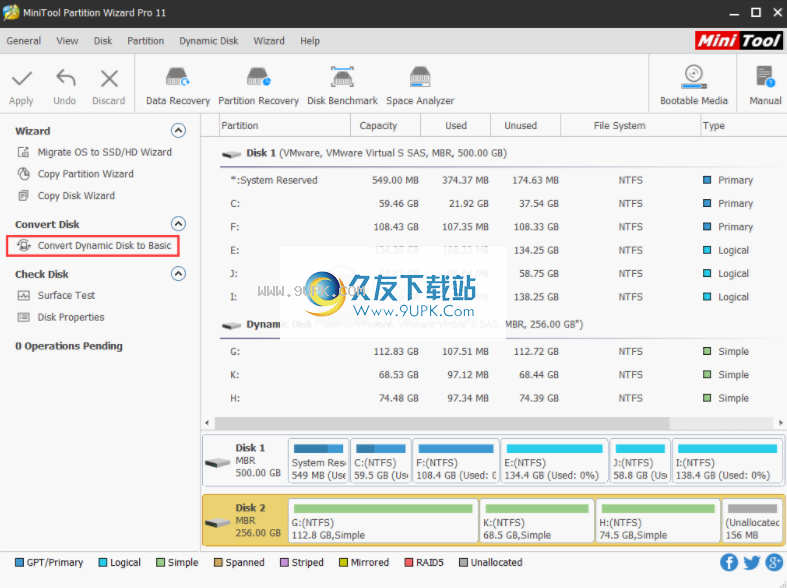
Task: Open the General menu
Action: click(24, 41)
